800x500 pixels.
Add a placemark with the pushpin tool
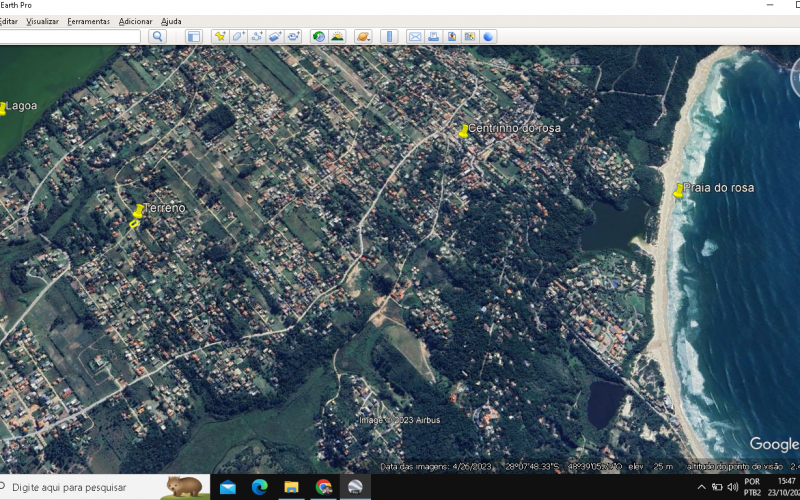tap(220, 36)
